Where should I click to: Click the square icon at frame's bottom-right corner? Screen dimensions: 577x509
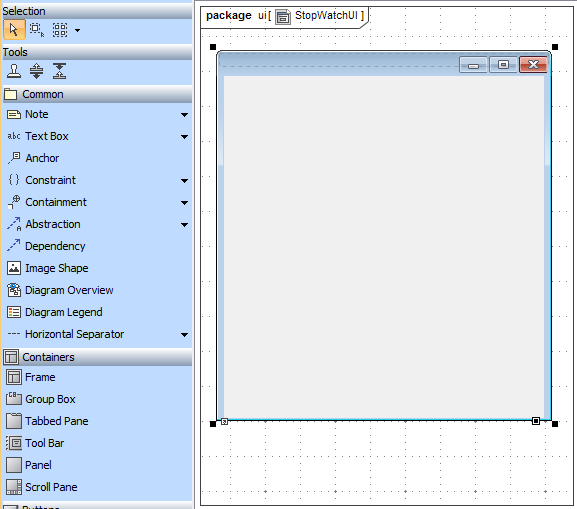[536, 421]
